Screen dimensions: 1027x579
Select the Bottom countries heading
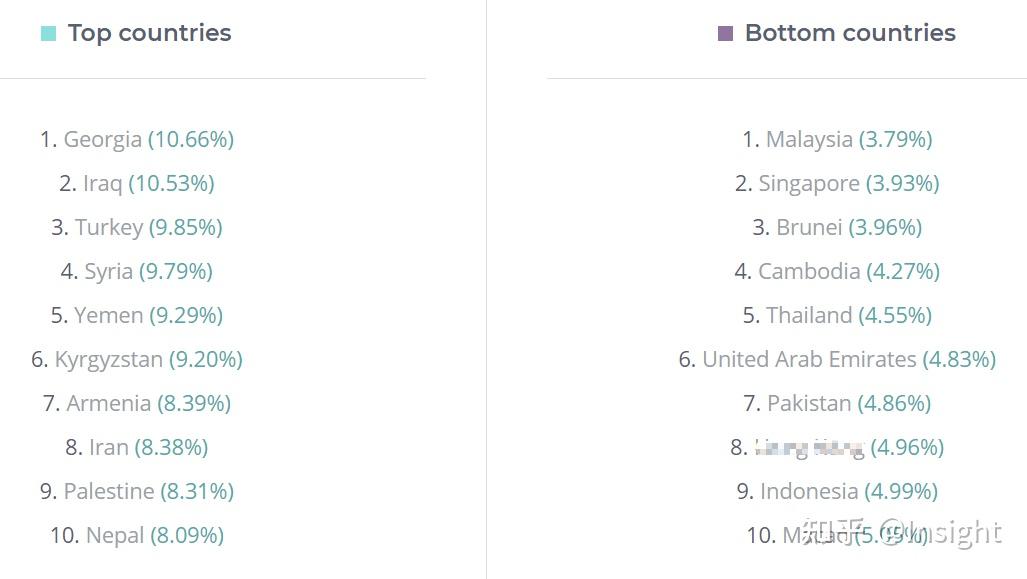click(850, 33)
